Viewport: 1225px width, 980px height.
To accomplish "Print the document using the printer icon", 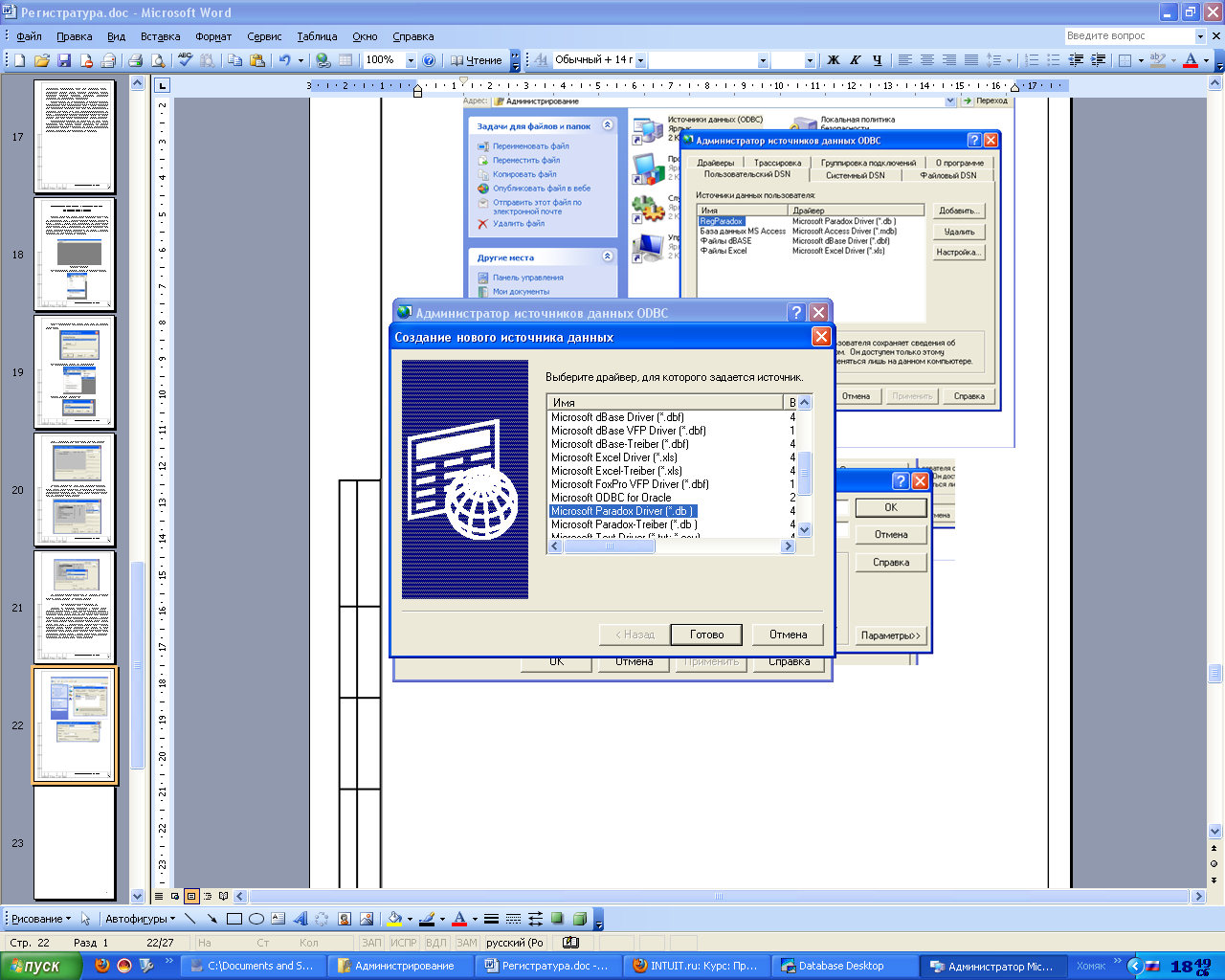I will 135,60.
